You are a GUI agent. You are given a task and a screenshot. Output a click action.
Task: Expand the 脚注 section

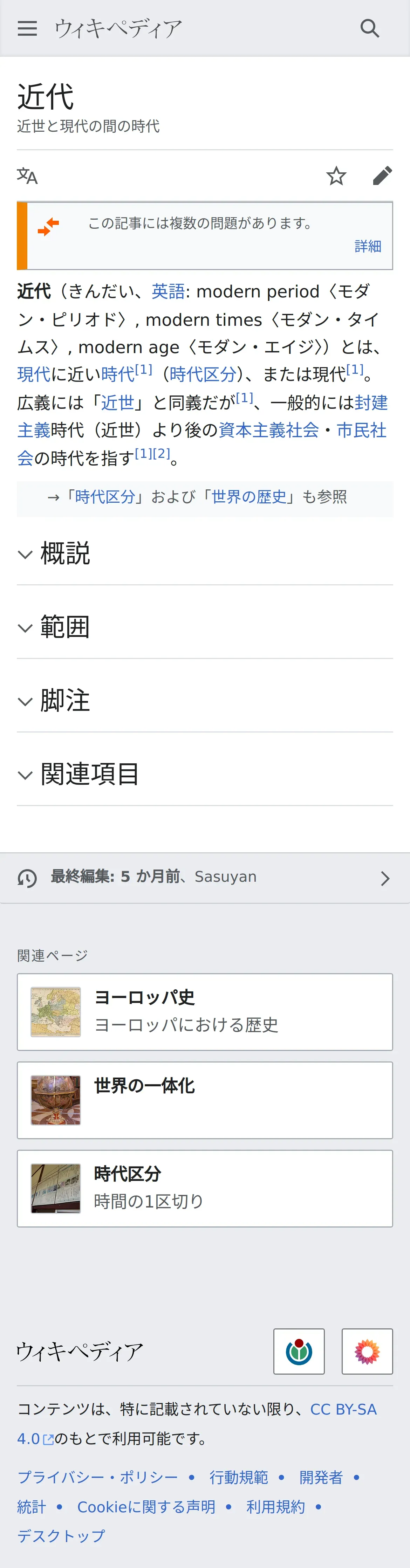point(65,701)
